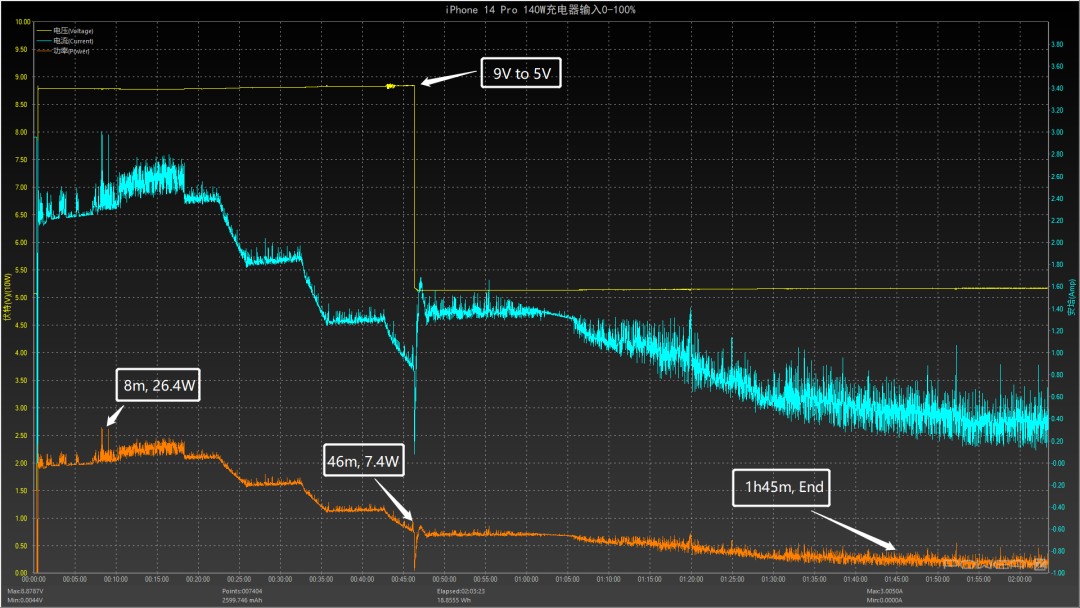Select the yellow Voltage legend line sample
This screenshot has width=1080, height=608.
click(44, 31)
